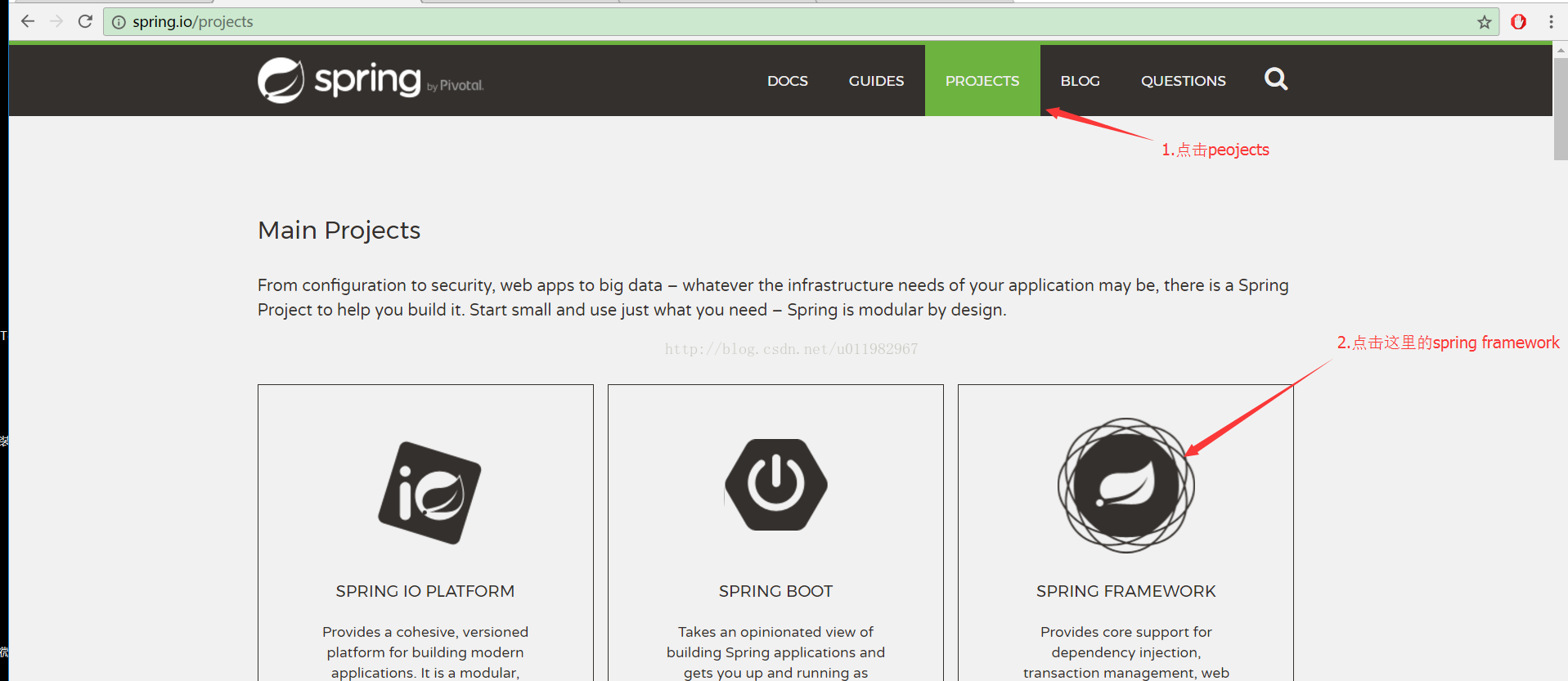Click the browser back arrow
1568x681 pixels.
click(x=28, y=21)
